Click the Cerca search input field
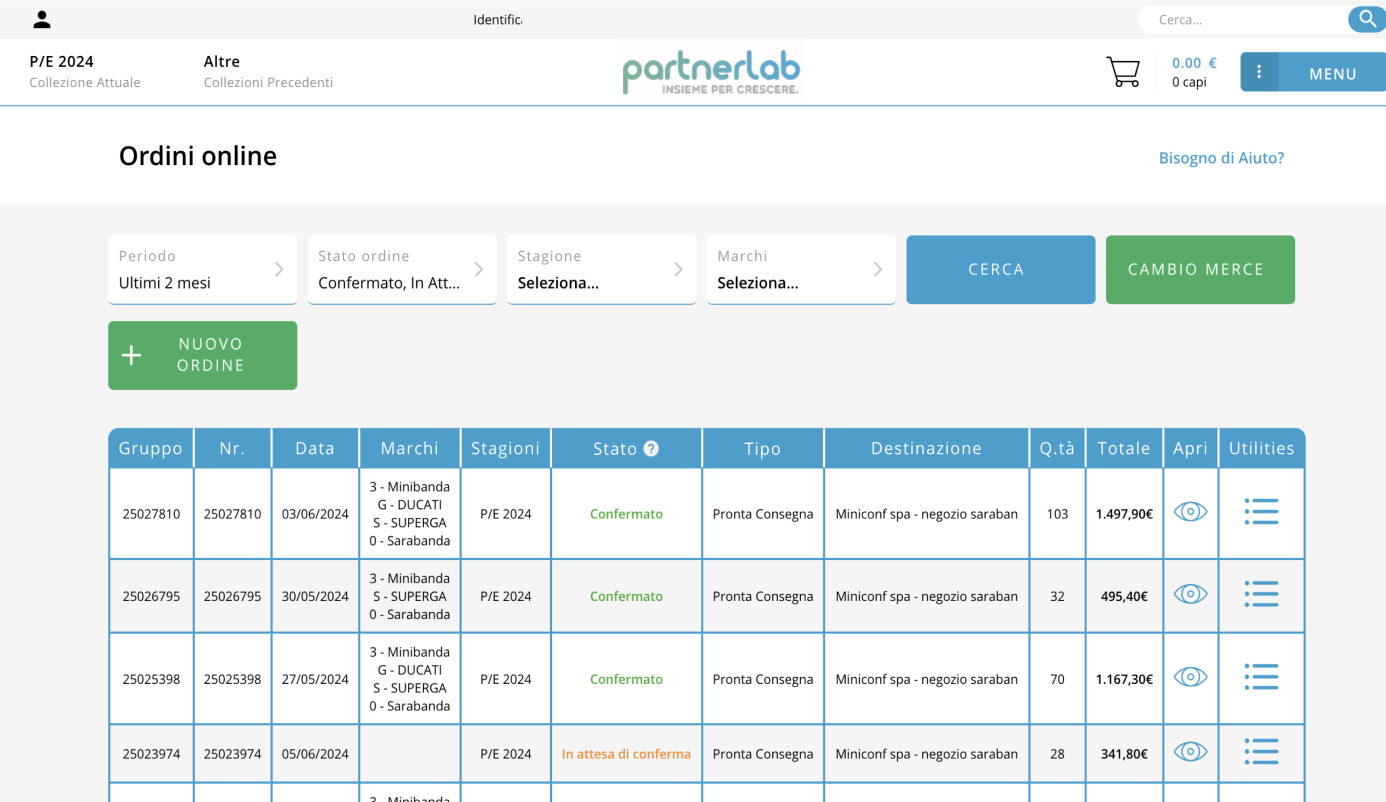This screenshot has width=1386, height=802. 1245,19
